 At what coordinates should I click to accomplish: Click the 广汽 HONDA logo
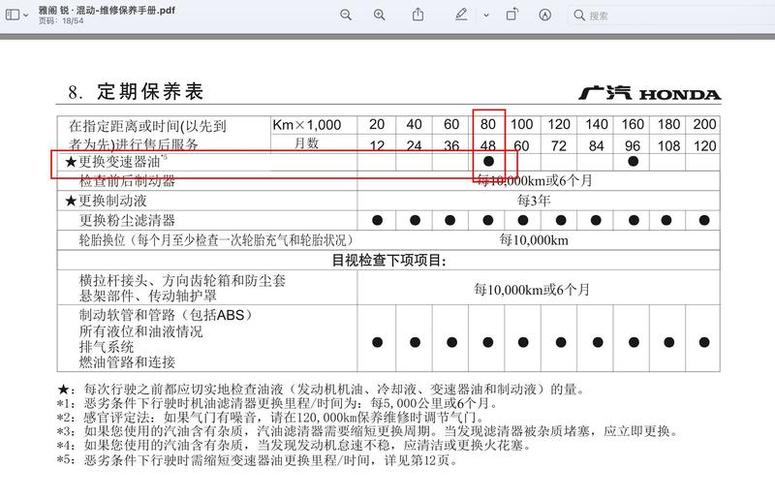[x=649, y=93]
